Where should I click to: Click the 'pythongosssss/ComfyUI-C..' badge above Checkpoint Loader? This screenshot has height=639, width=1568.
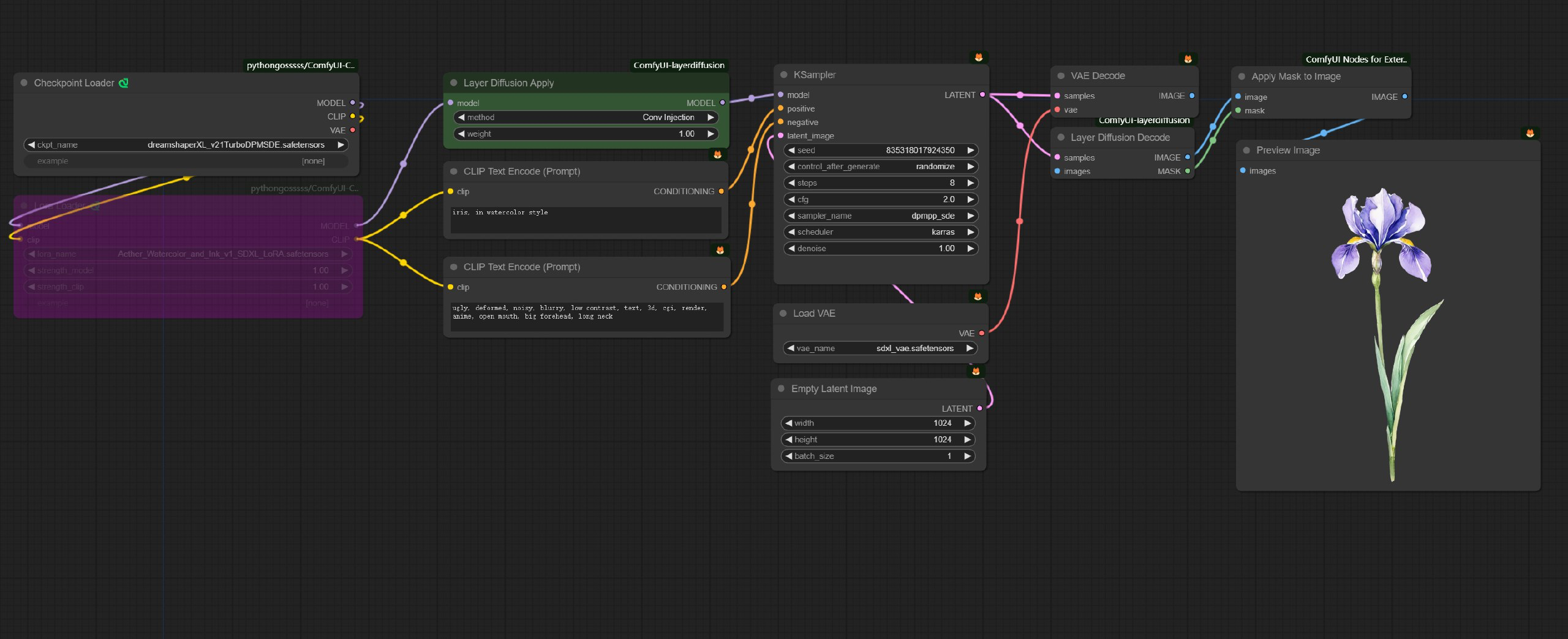coord(301,66)
